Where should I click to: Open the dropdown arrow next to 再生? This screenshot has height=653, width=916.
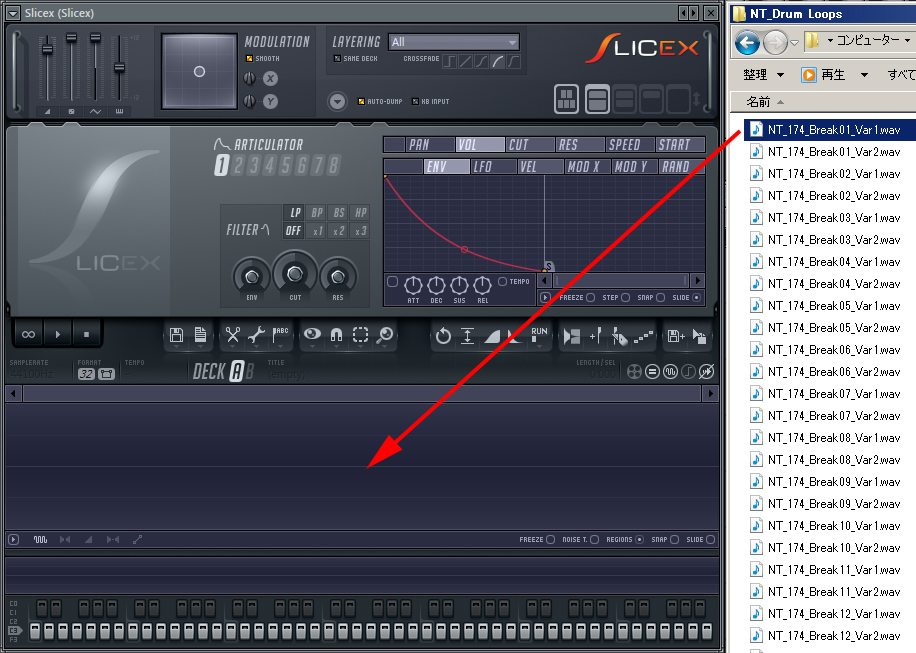pos(864,75)
